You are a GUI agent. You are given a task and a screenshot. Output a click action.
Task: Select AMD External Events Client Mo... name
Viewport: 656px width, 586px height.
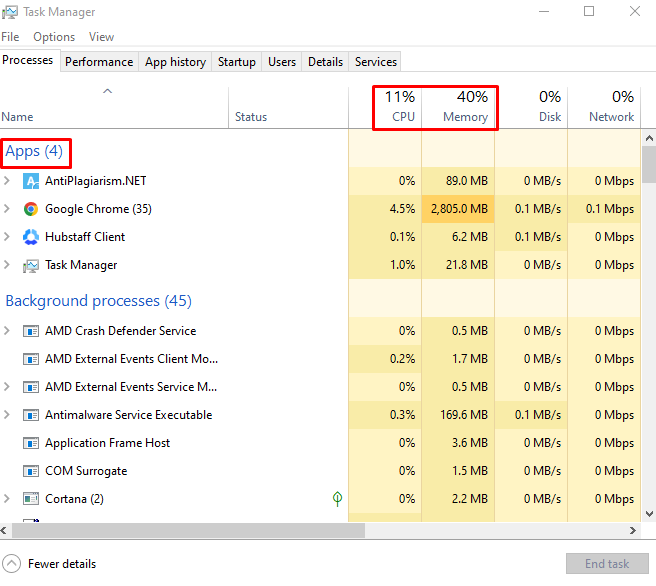(x=131, y=359)
